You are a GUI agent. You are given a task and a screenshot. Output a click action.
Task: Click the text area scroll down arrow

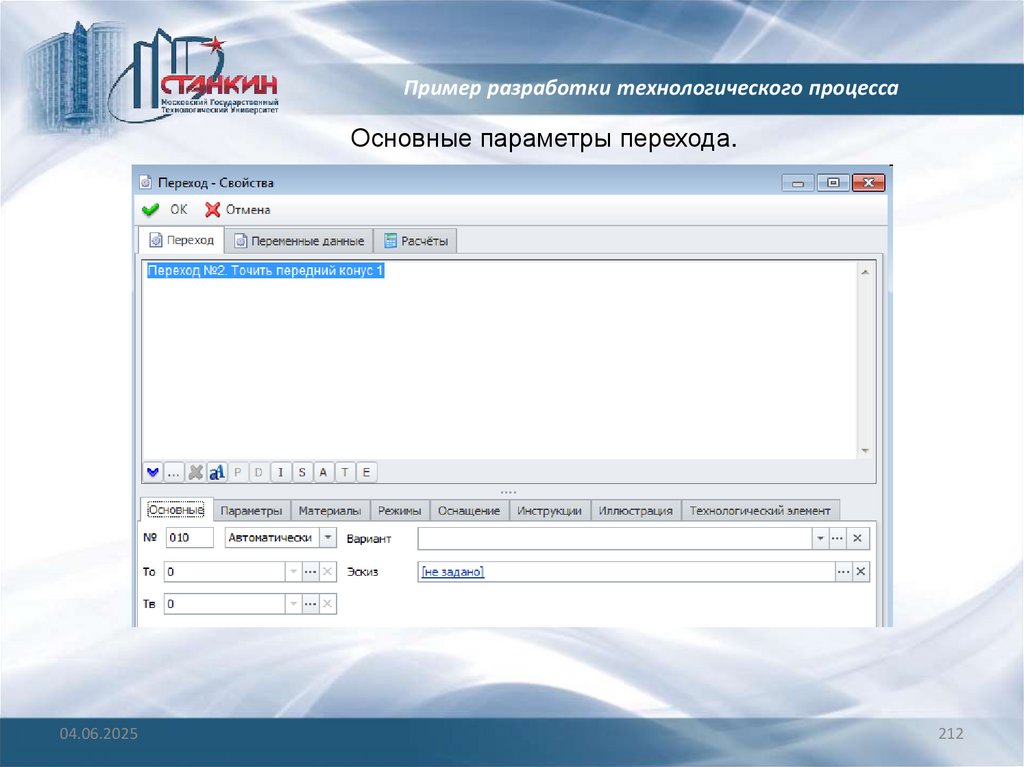click(x=865, y=451)
